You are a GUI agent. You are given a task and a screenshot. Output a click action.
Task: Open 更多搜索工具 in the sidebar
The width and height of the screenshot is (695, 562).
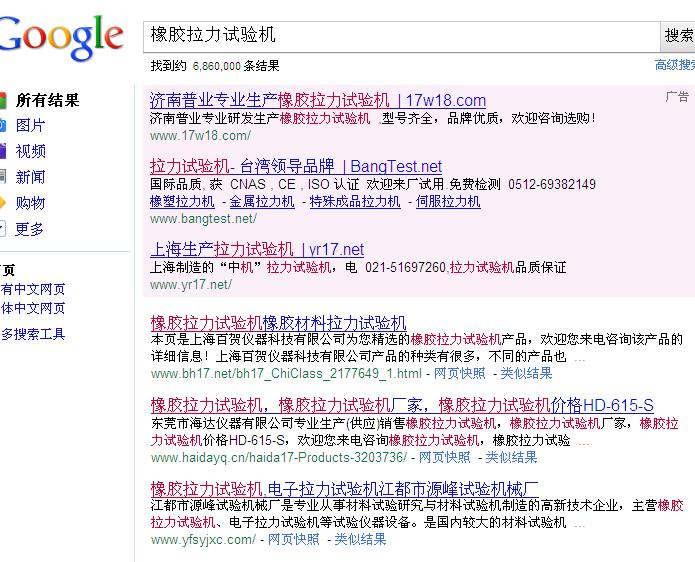click(33, 334)
